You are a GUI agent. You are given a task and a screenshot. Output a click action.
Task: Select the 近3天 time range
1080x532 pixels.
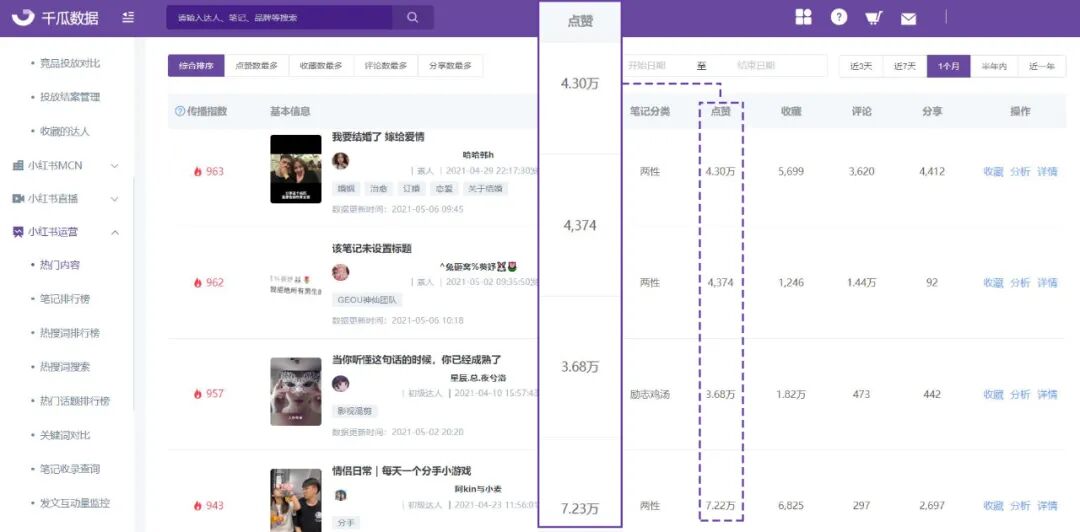861,66
